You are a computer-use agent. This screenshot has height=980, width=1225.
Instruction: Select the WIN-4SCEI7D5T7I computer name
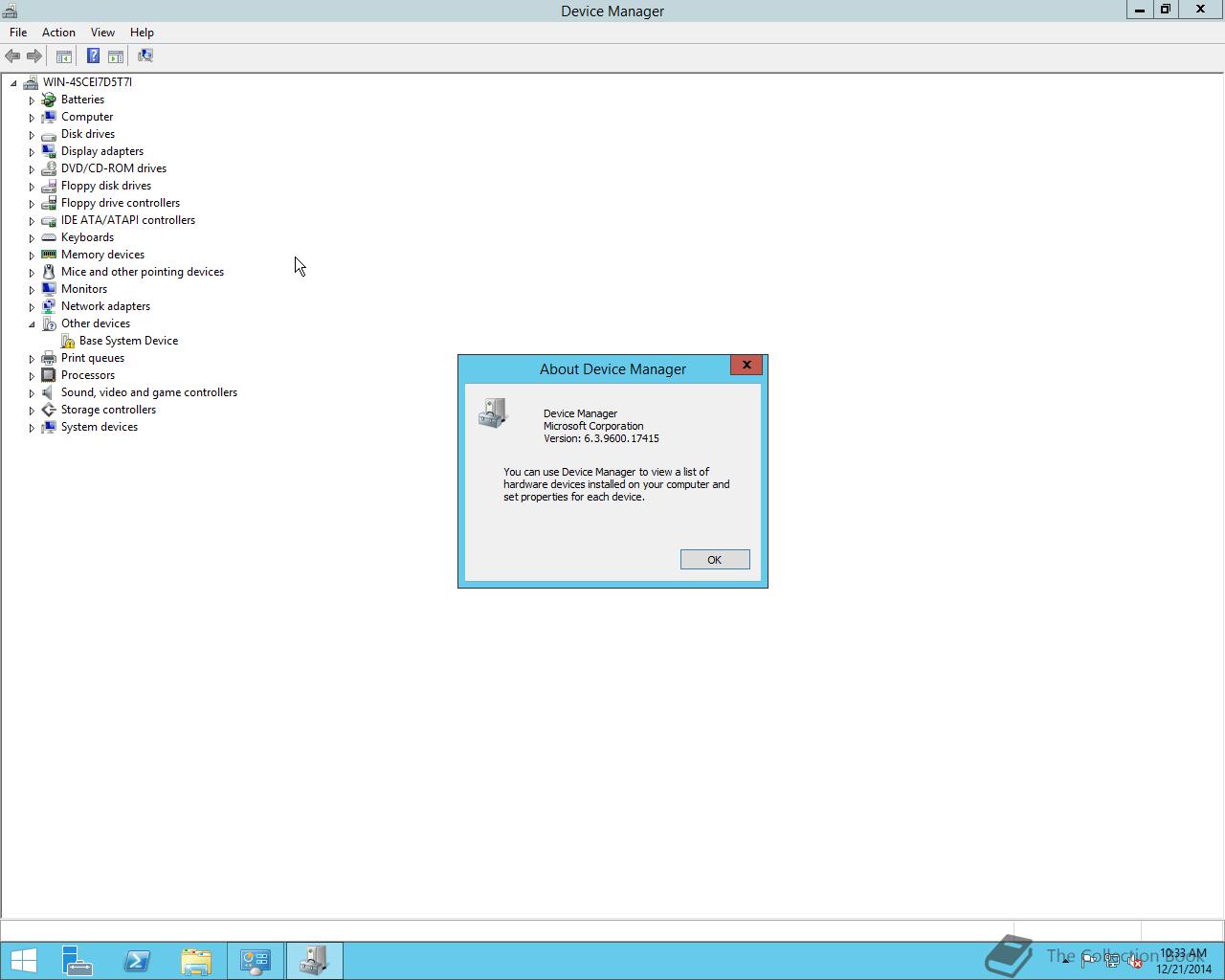[87, 82]
